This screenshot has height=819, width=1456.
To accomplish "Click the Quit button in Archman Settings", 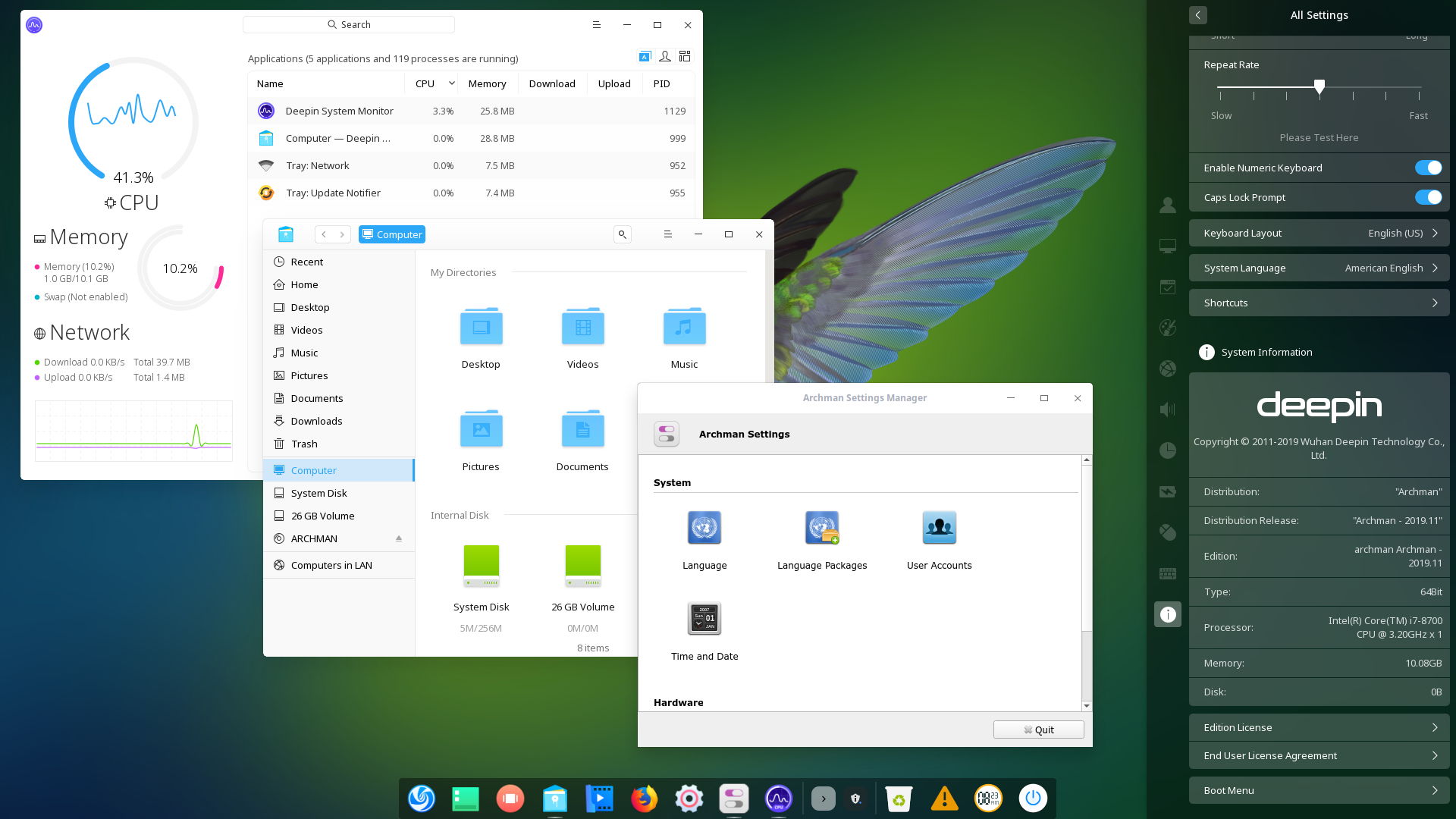I will (1038, 730).
